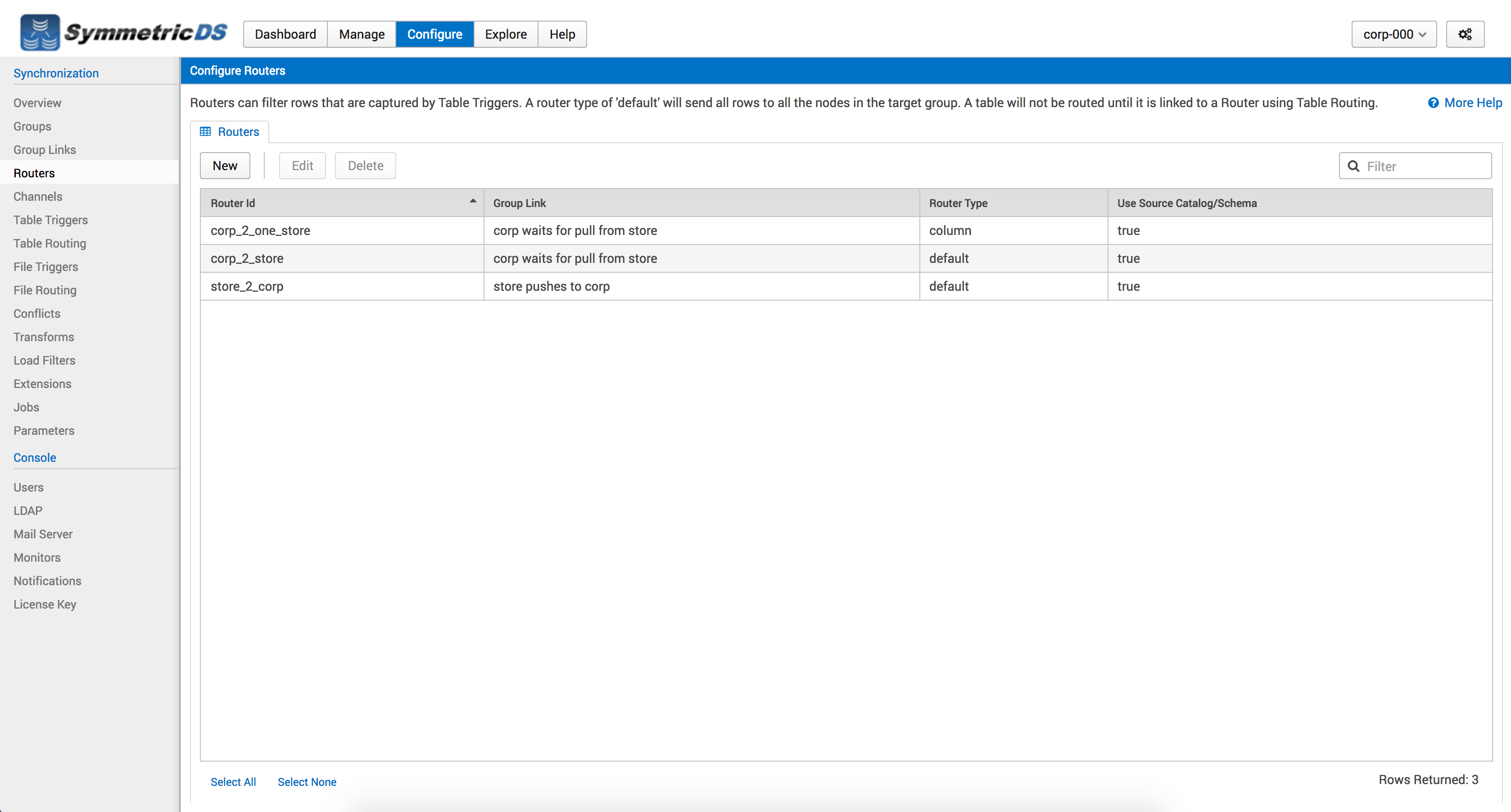Viewport: 1511px width, 812px height.
Task: Sort by Group Link column header
Action: [x=701, y=203]
